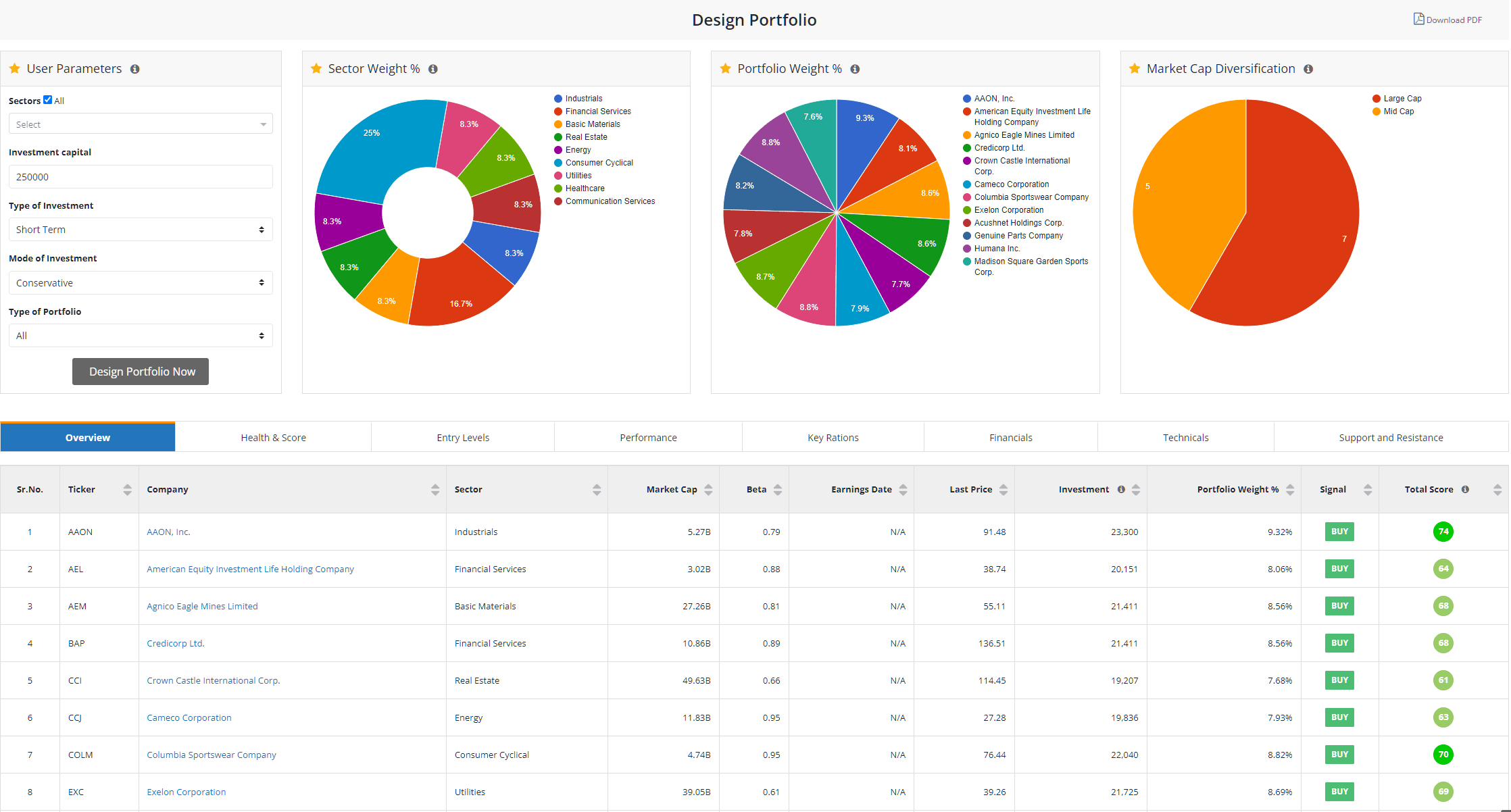
Task: Open the User Parameters info tooltip
Action: 135,68
